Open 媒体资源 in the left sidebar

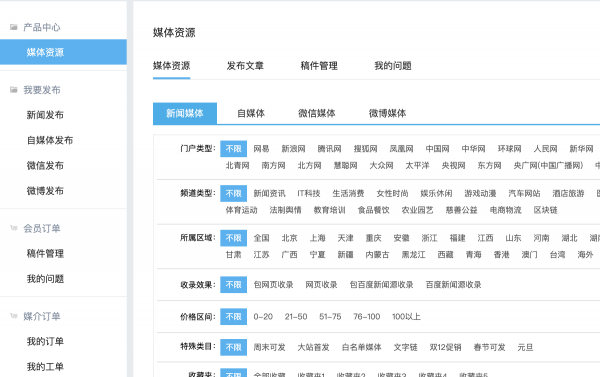[x=63, y=52]
